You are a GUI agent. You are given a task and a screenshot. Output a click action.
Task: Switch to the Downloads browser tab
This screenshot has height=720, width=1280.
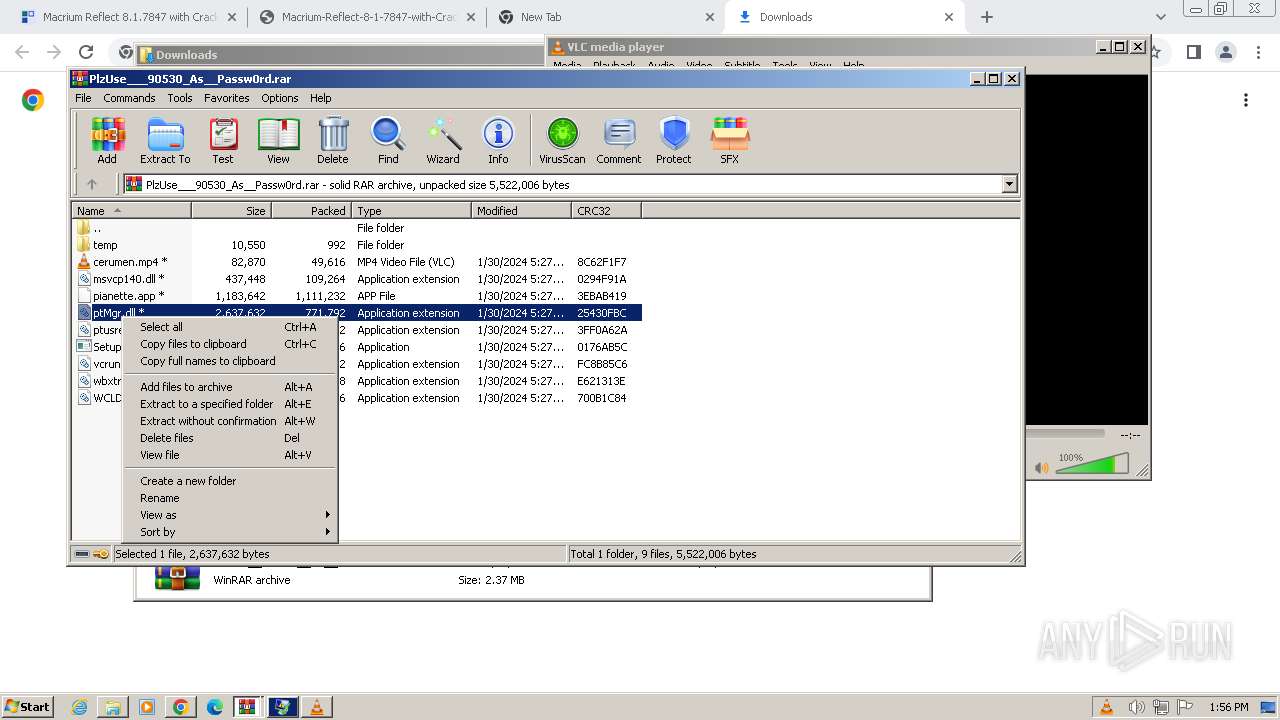click(845, 17)
